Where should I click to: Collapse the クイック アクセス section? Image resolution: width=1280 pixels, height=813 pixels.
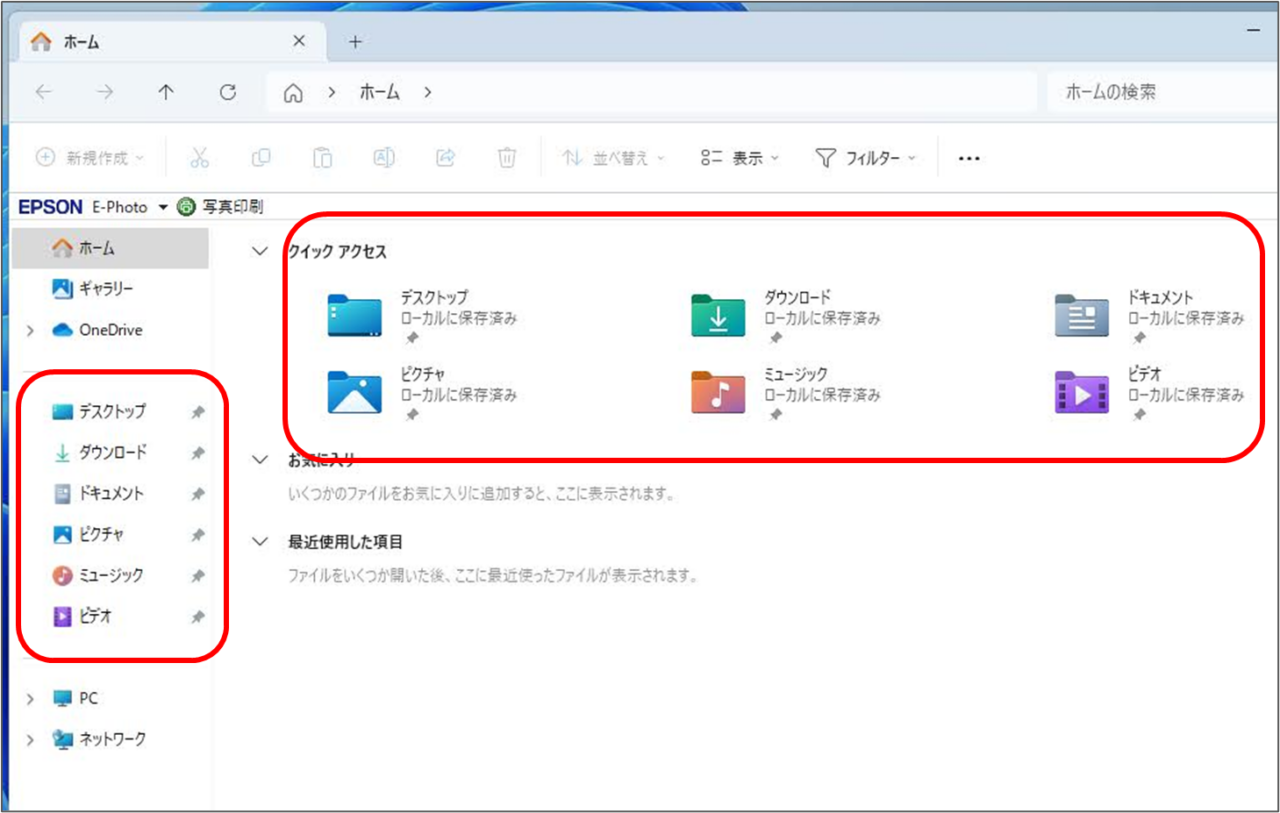260,252
